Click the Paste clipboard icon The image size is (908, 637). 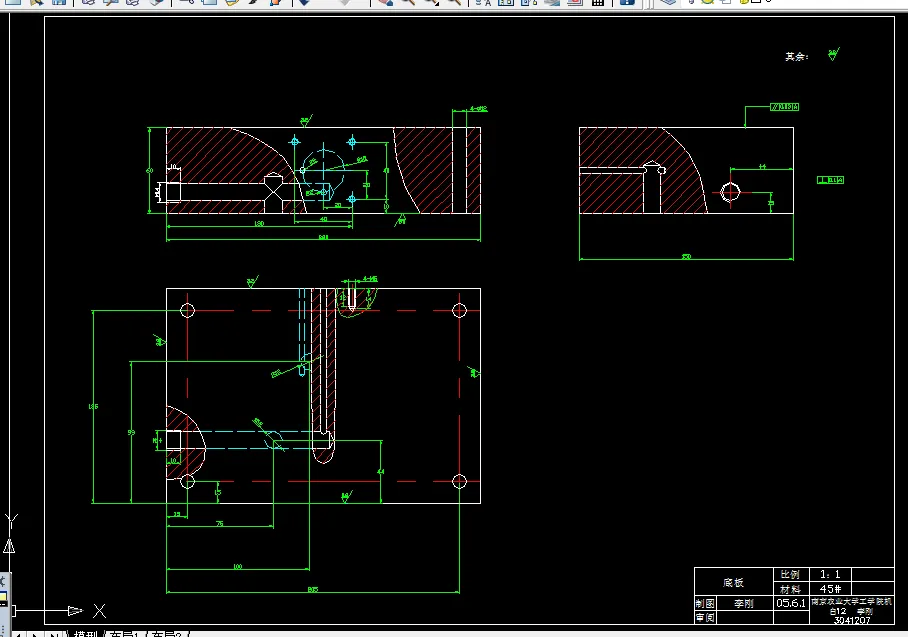[x=232, y=2]
